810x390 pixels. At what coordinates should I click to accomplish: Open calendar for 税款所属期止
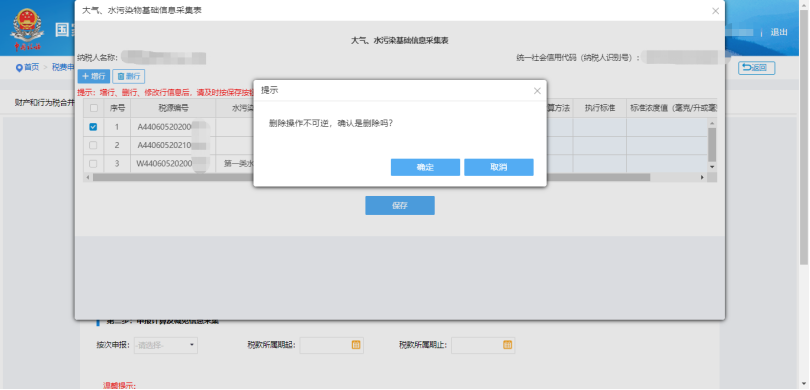coord(507,345)
